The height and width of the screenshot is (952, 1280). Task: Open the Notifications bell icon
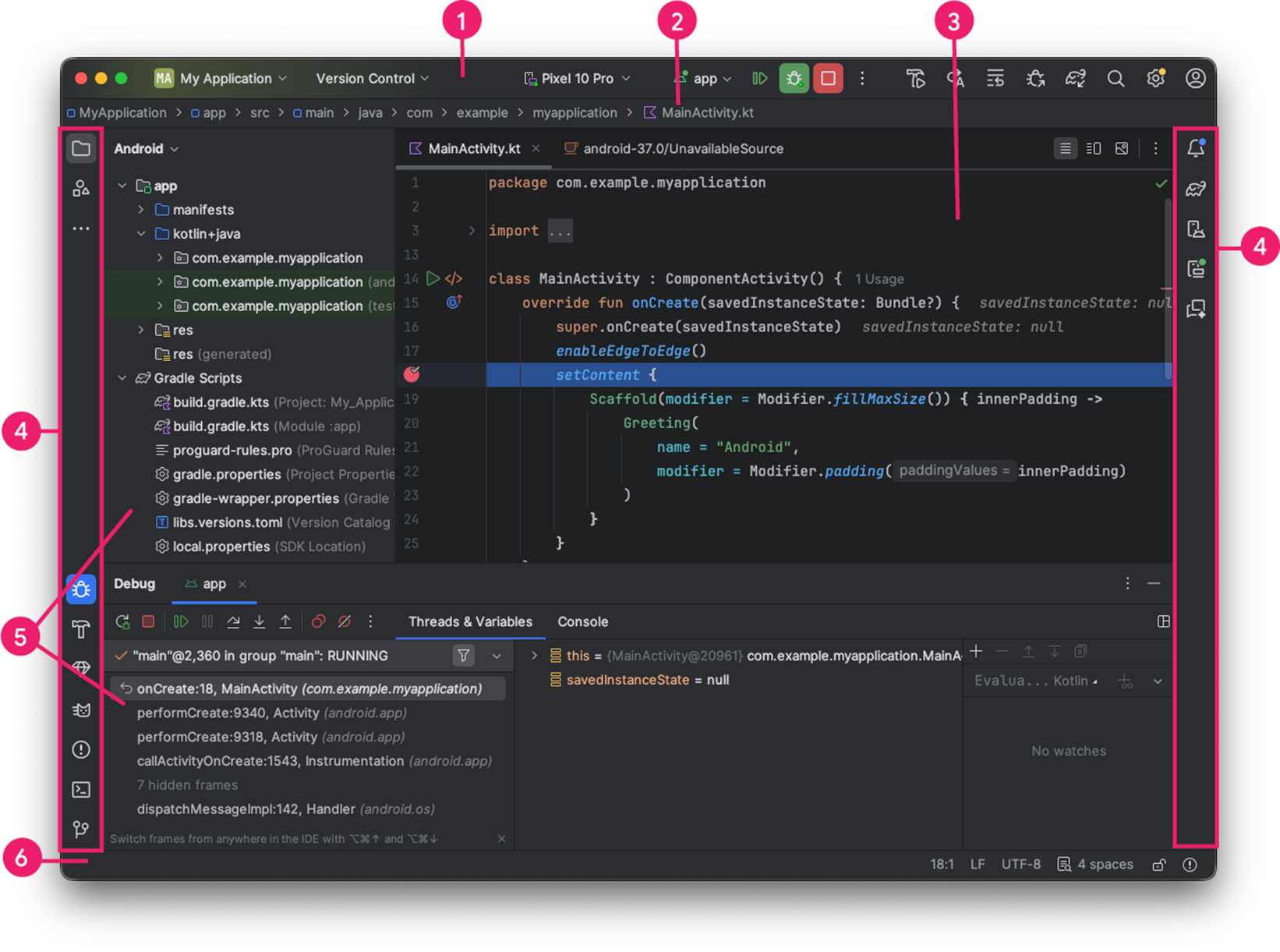coord(1196,148)
